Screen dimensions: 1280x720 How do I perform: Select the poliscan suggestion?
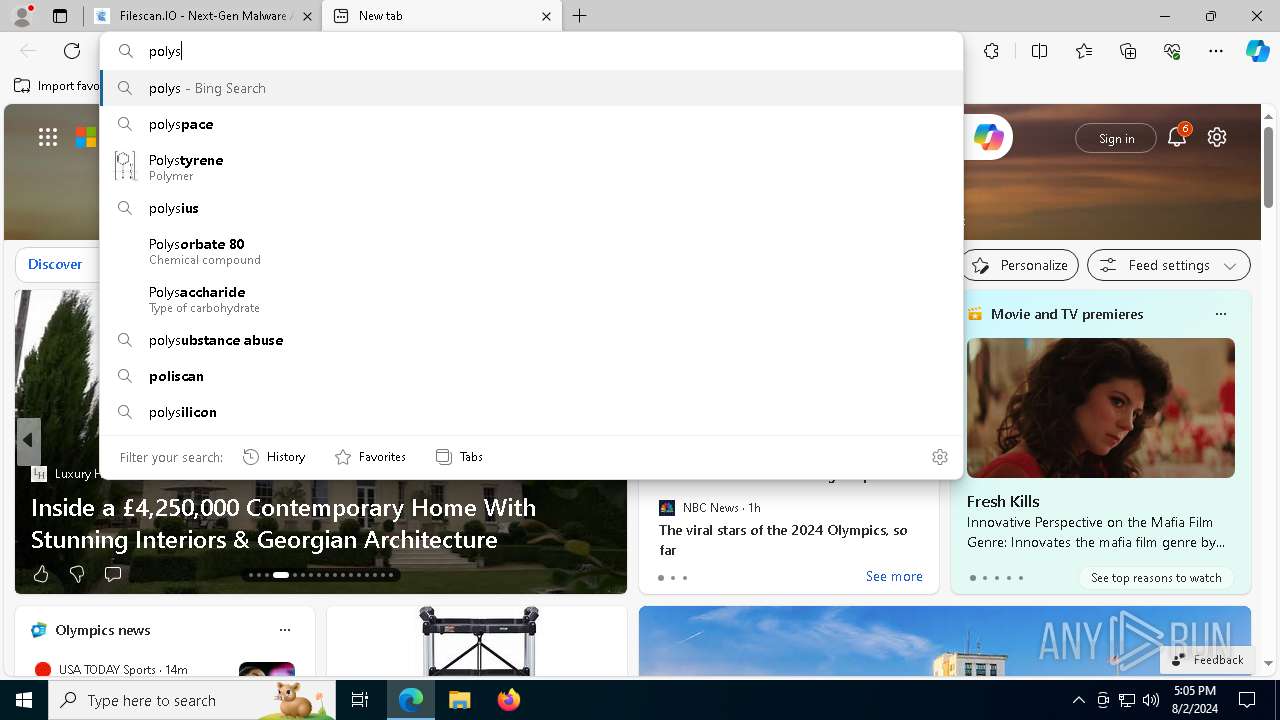[x=532, y=376]
